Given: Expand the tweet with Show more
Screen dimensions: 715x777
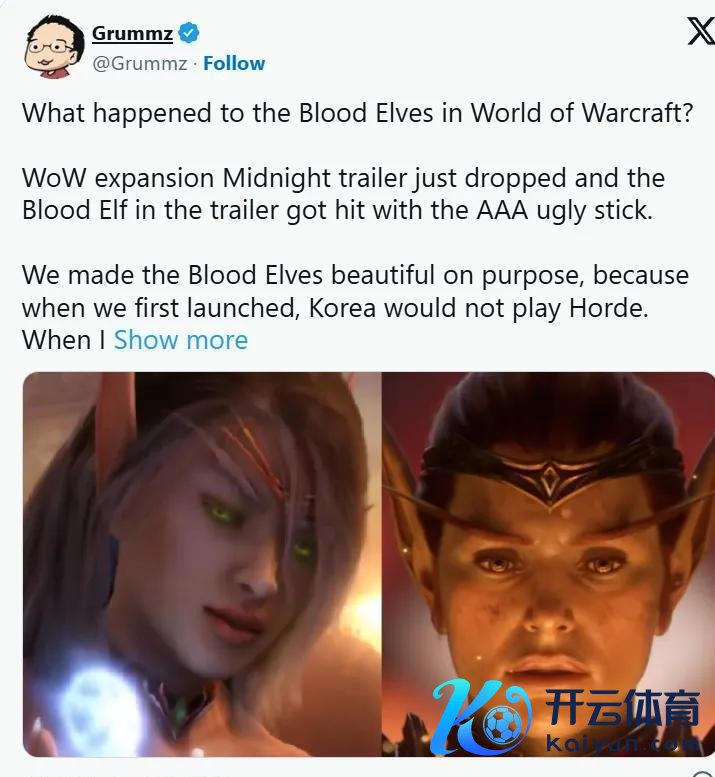Looking at the screenshot, I should click(181, 340).
